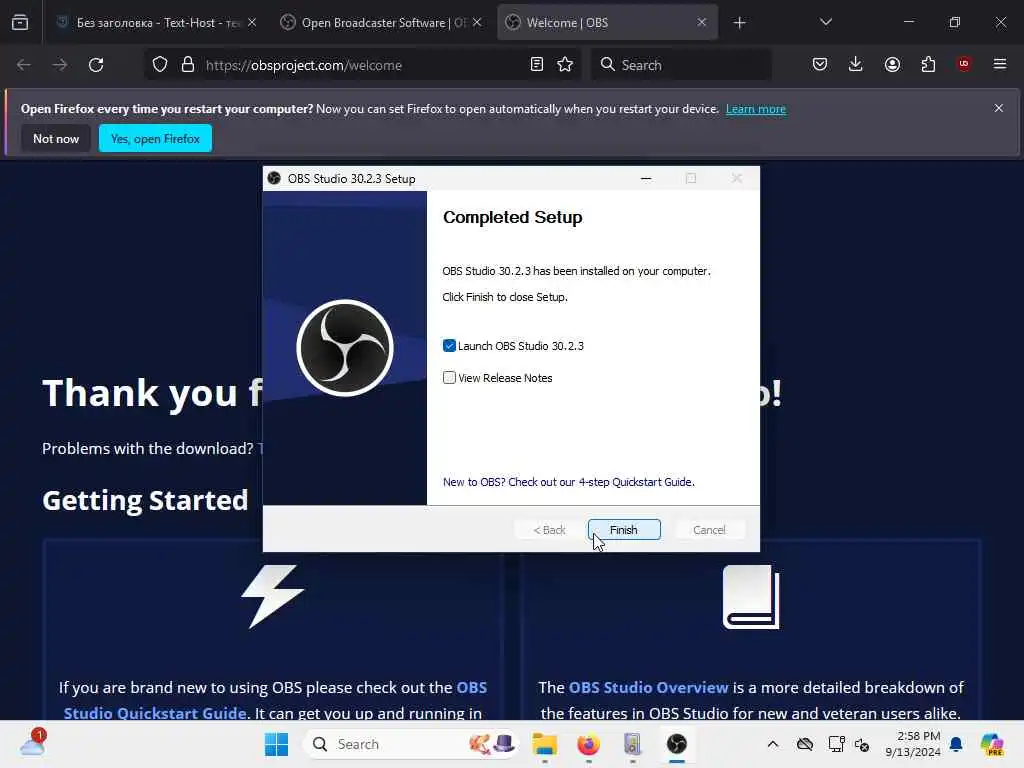Expand the list all tabs dropdown

[x=826, y=22]
